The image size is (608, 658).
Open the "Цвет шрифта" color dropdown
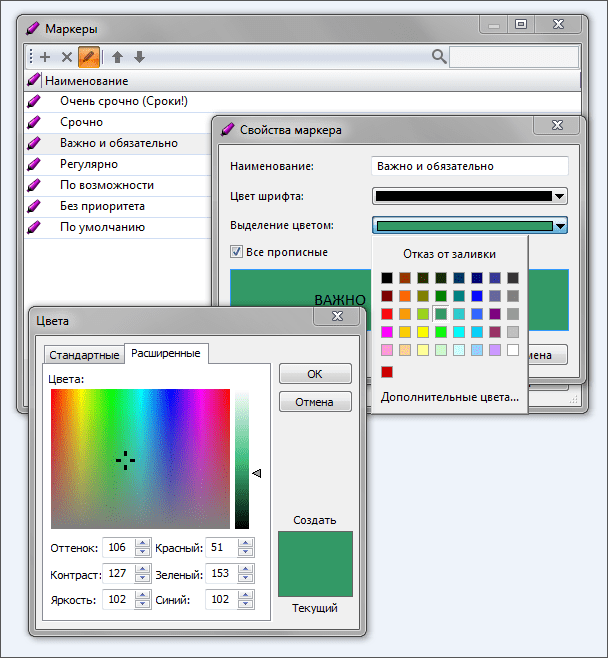pyautogui.click(x=560, y=197)
